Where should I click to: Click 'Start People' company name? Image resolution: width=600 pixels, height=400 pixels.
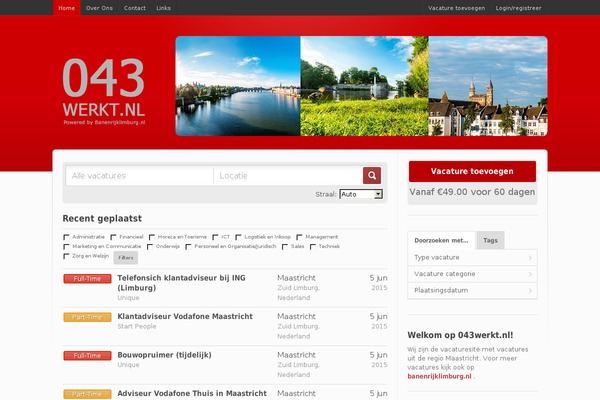point(137,327)
